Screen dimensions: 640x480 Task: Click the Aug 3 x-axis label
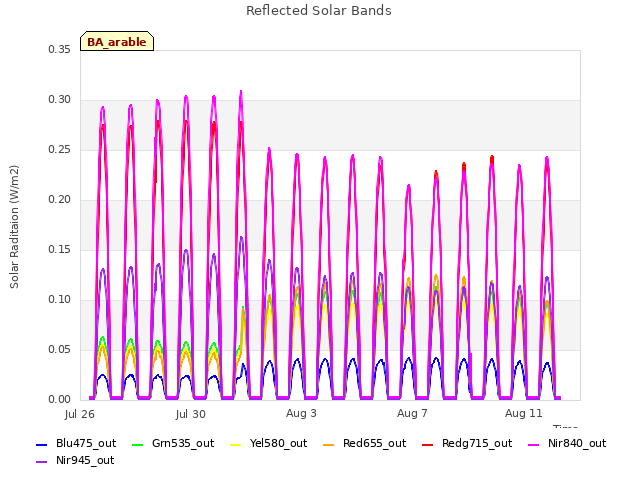(301, 413)
